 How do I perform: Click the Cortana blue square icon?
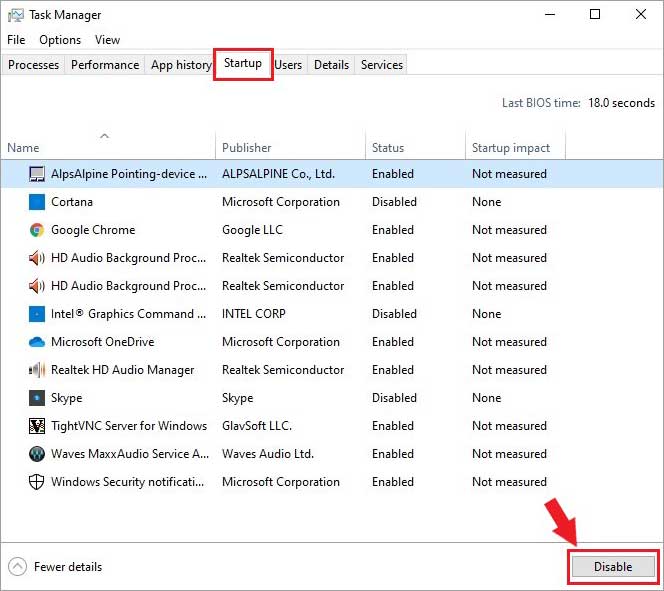click(37, 202)
